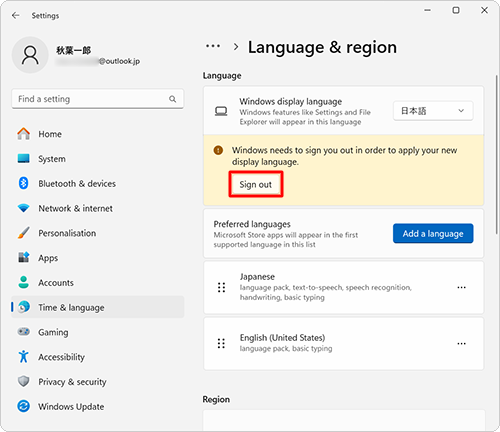Click the back arrow in Settings
Viewport: 500px width, 432px height.
(x=15, y=15)
